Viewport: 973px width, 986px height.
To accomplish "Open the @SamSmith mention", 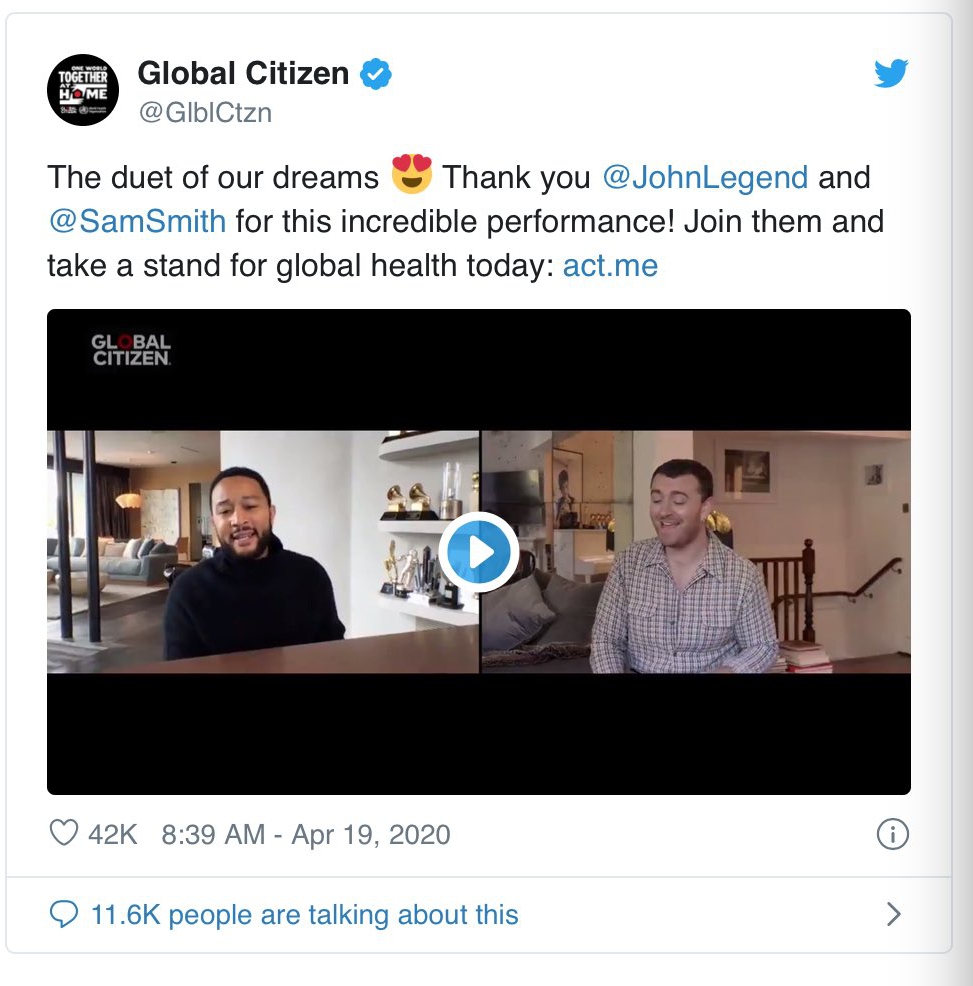I will click(137, 221).
